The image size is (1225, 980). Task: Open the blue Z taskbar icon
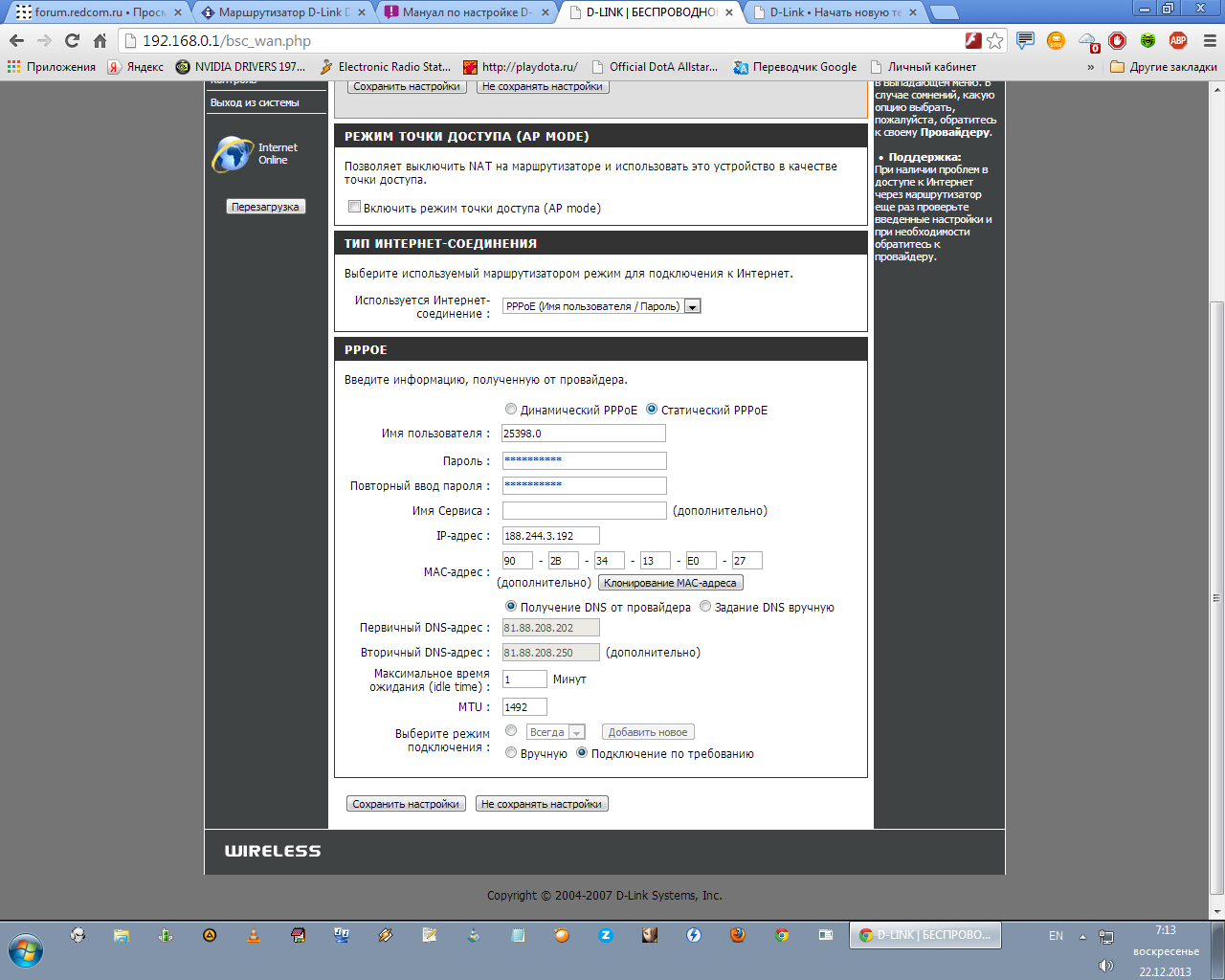(606, 935)
